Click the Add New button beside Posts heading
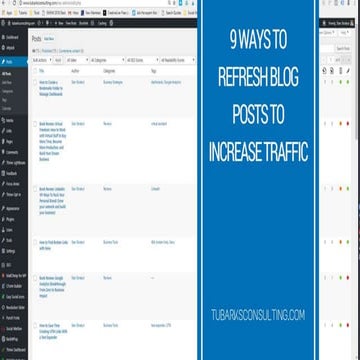Image resolution: width=360 pixels, height=360 pixels. tap(49, 39)
